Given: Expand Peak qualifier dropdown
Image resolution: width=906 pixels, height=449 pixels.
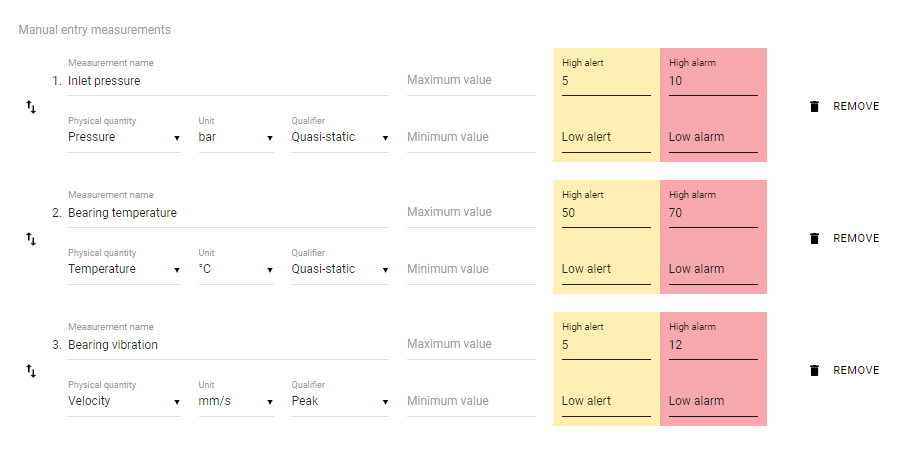Looking at the screenshot, I should point(340,401).
